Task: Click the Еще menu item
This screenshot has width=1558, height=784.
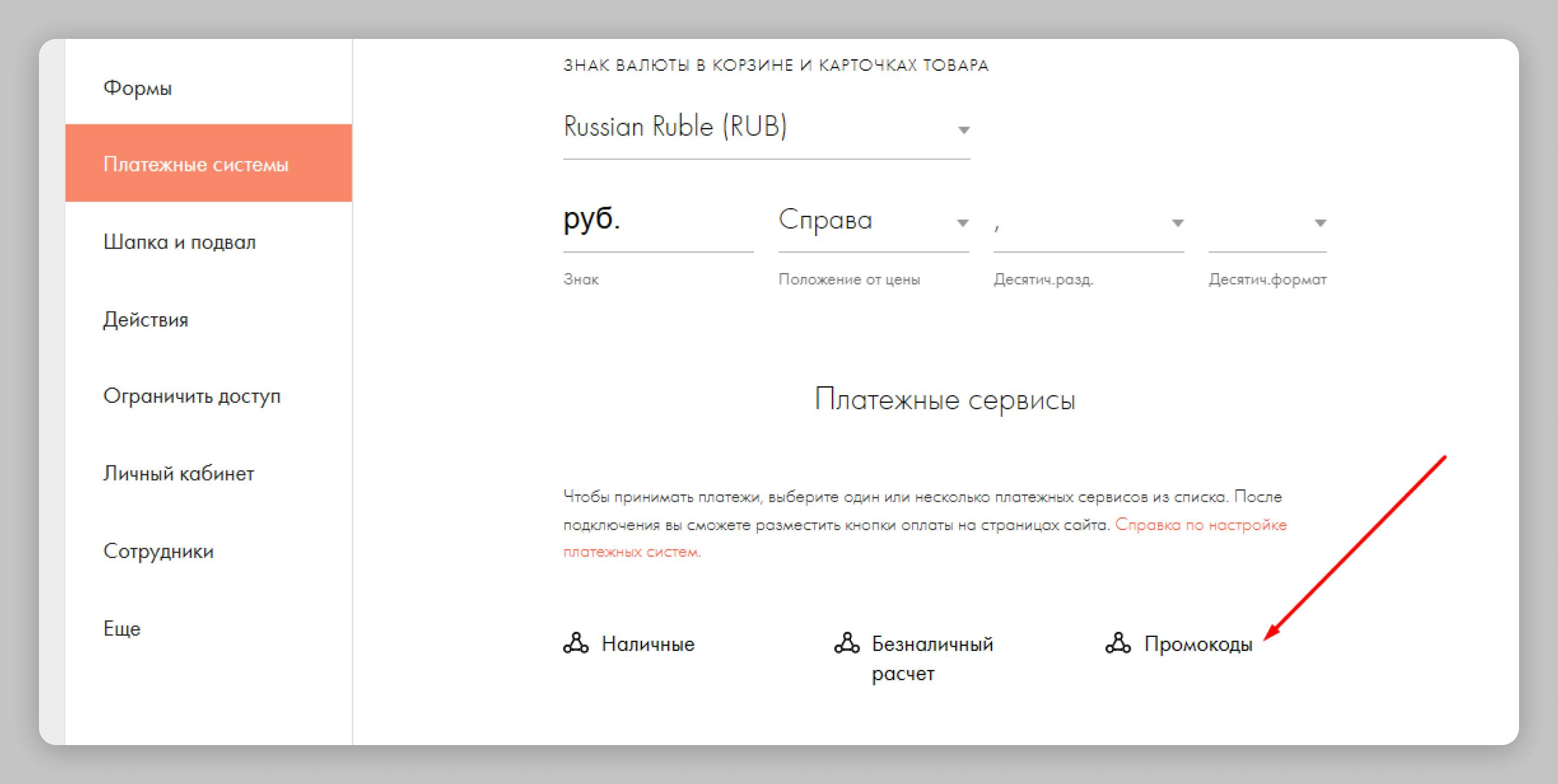Action: (122, 629)
